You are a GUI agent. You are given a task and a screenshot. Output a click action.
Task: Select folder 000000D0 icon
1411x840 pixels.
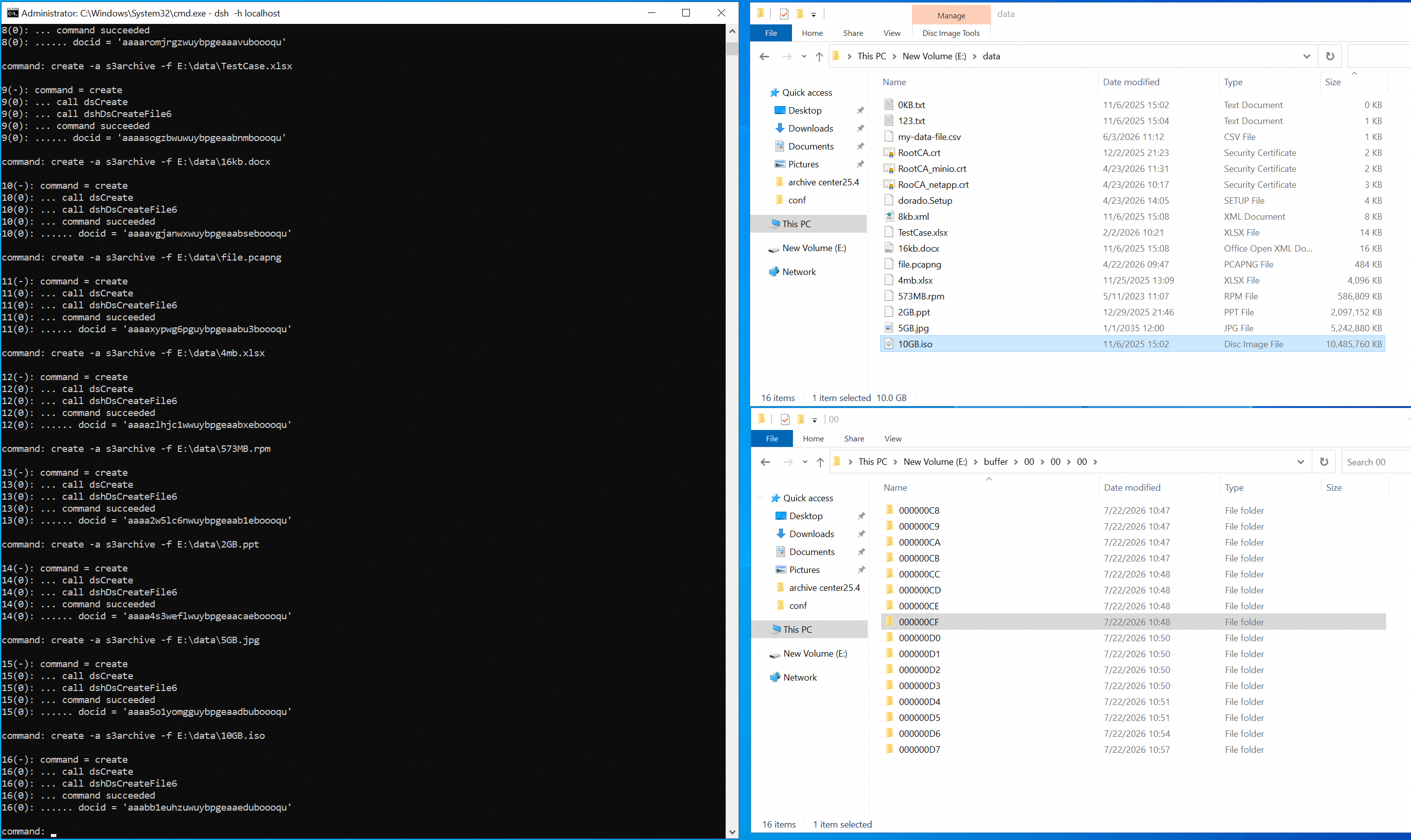(890, 637)
